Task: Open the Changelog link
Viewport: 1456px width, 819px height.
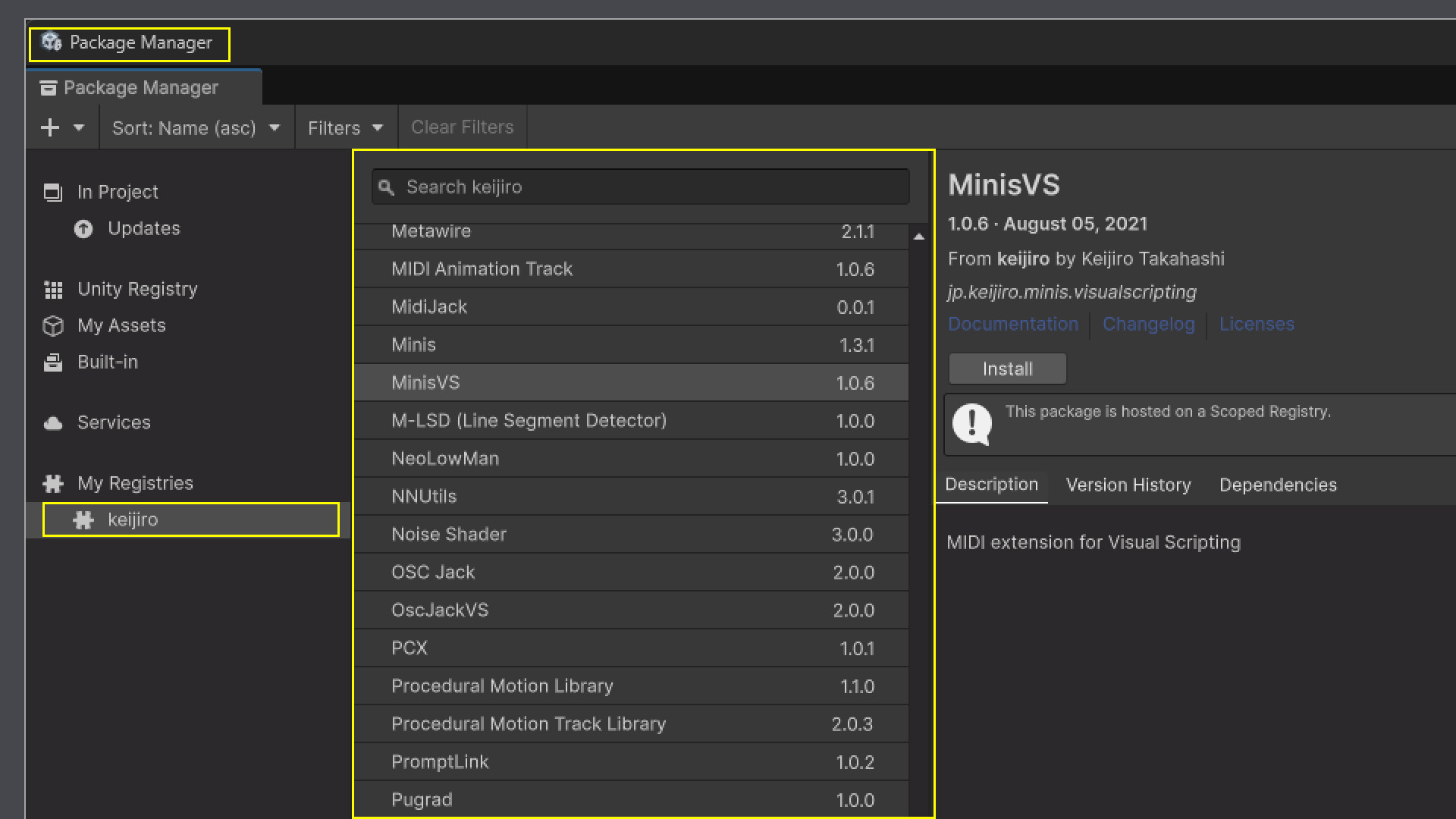Action: pyautogui.click(x=1148, y=325)
